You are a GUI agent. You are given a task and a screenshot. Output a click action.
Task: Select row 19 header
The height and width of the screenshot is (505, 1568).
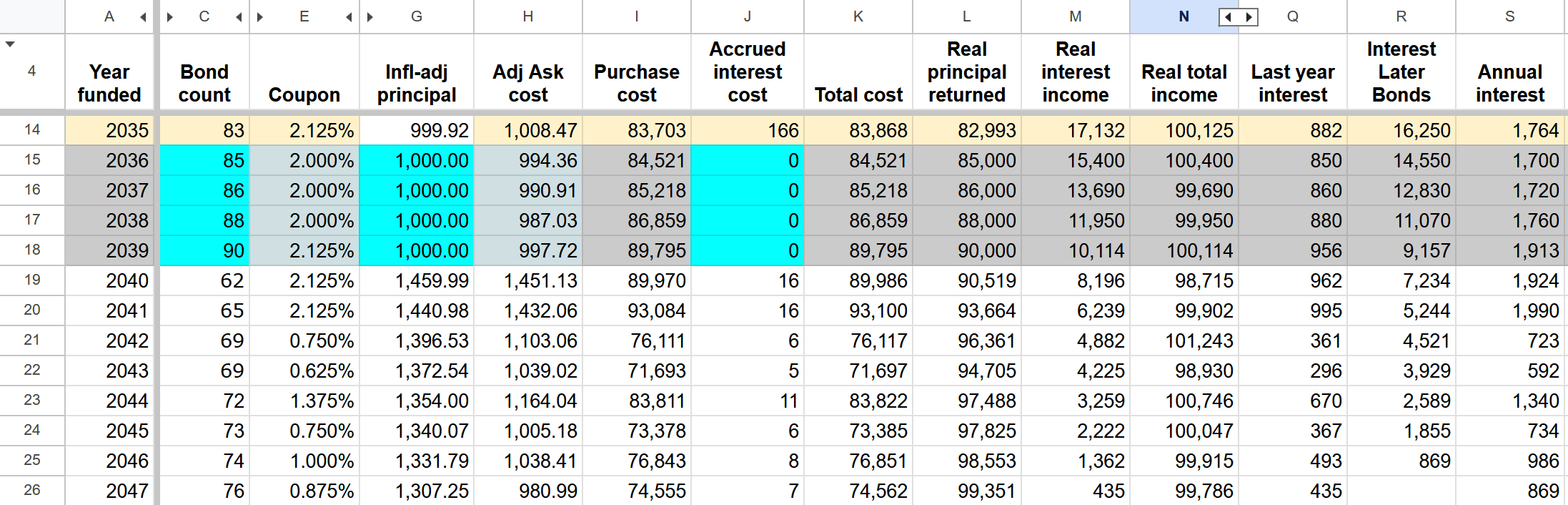[32, 280]
